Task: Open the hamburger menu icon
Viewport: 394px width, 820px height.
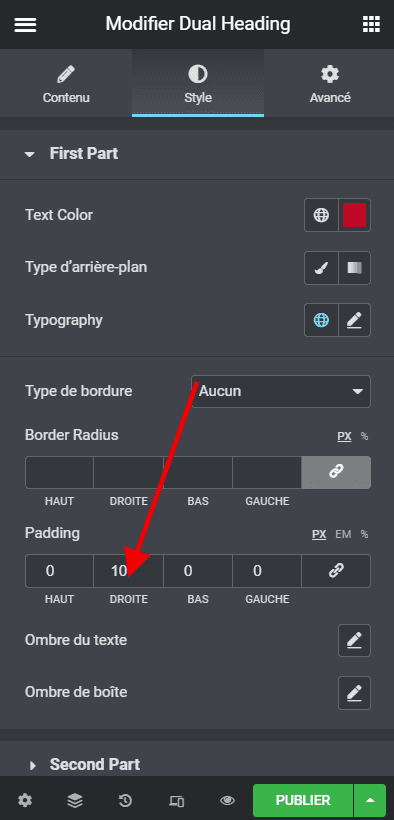Action: coord(25,24)
